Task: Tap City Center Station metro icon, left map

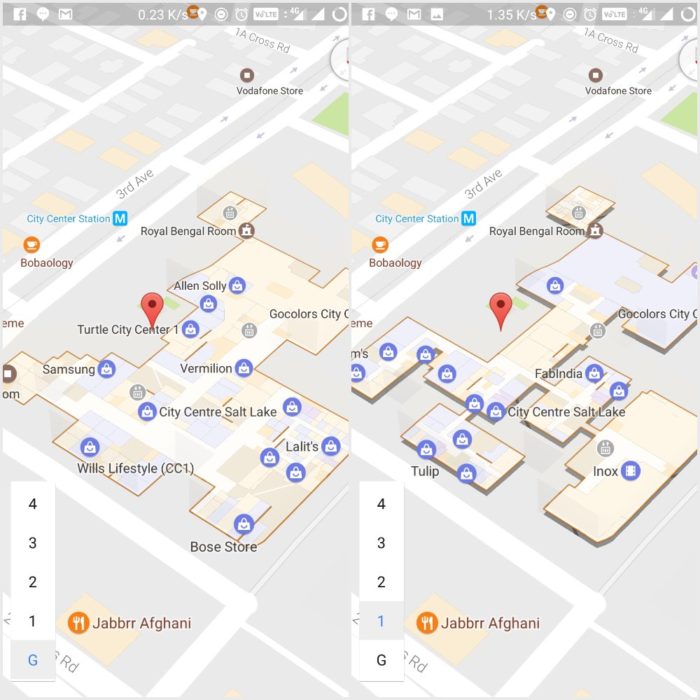Action: 120,218
